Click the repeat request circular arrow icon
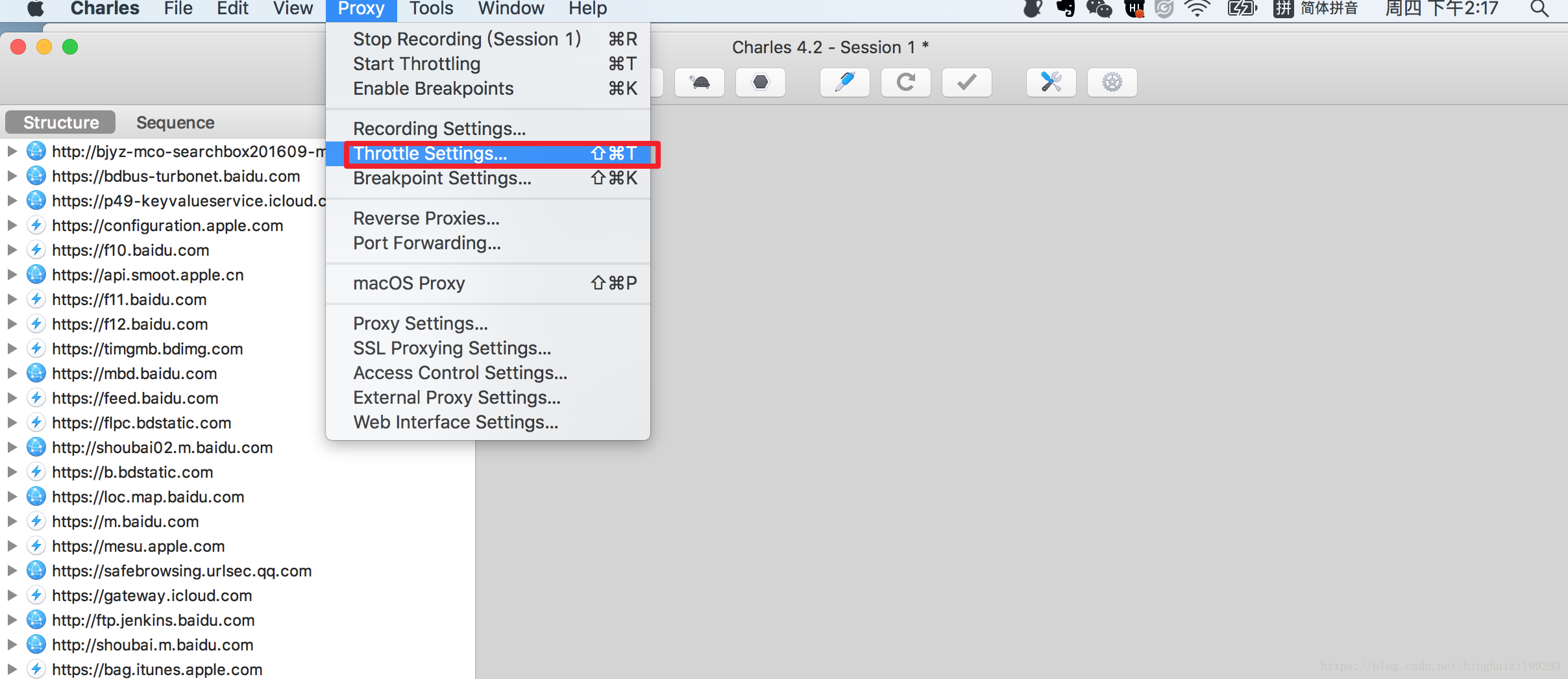 tap(906, 82)
